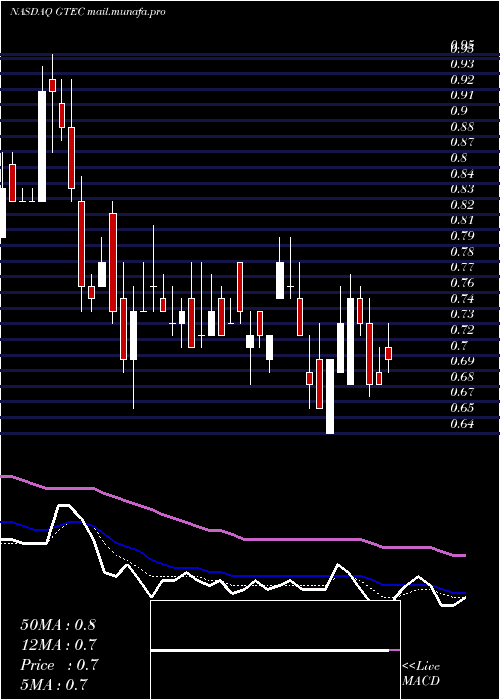Viewport: 500px width, 700px height.
Task: Click the 0.78 price axis label
Action: [462, 251]
